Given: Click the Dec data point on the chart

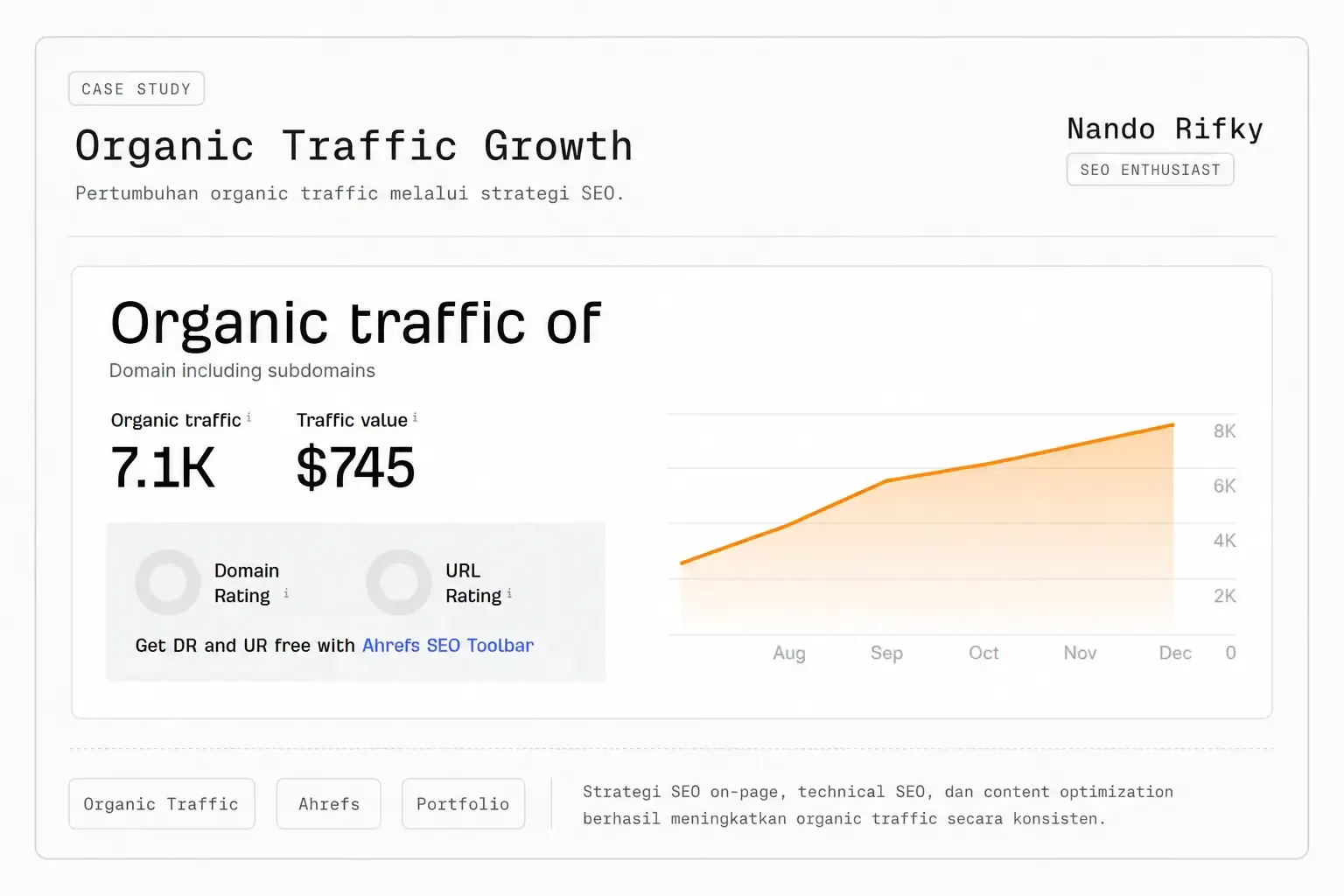Looking at the screenshot, I should 1172,425.
